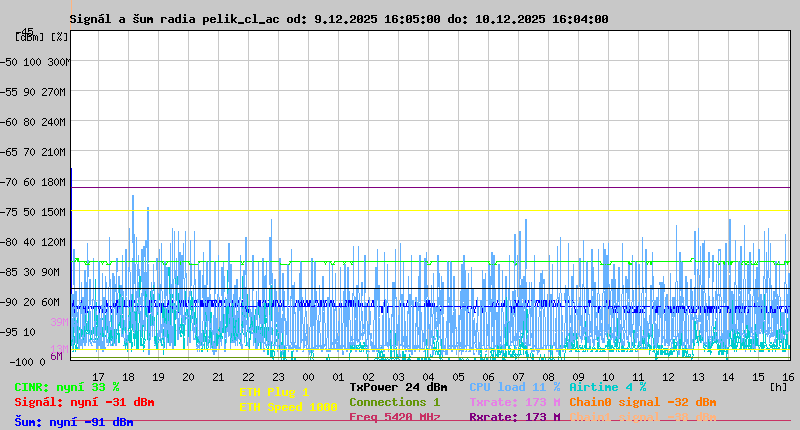Viewport: 800px width, 430px height.
Task: Click the CINR legend entry
Action: 66,387
